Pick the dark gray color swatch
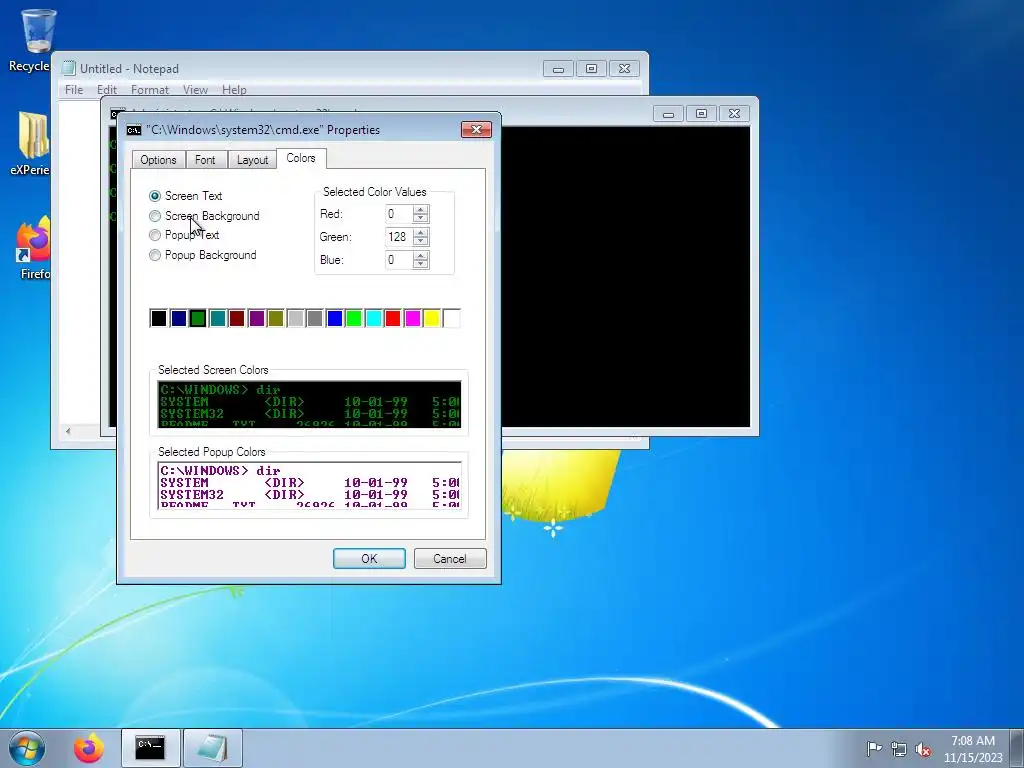The height and width of the screenshot is (768, 1024). pyautogui.click(x=315, y=318)
